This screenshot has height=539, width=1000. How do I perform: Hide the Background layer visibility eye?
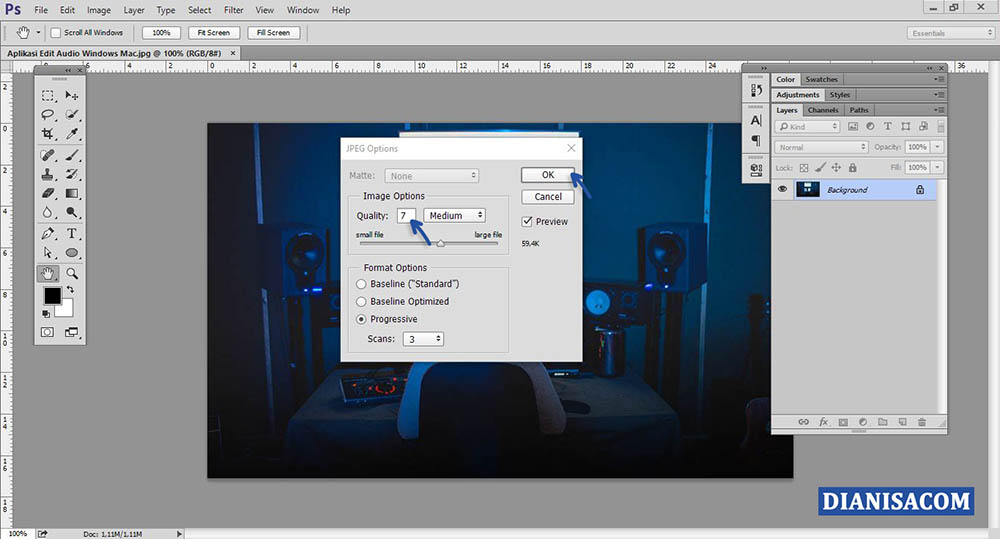783,189
